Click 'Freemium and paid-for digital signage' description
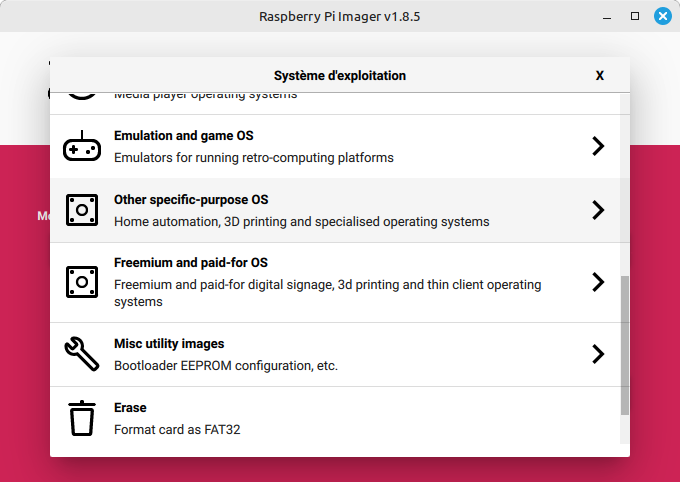Image resolution: width=680 pixels, height=482 pixels. click(327, 293)
